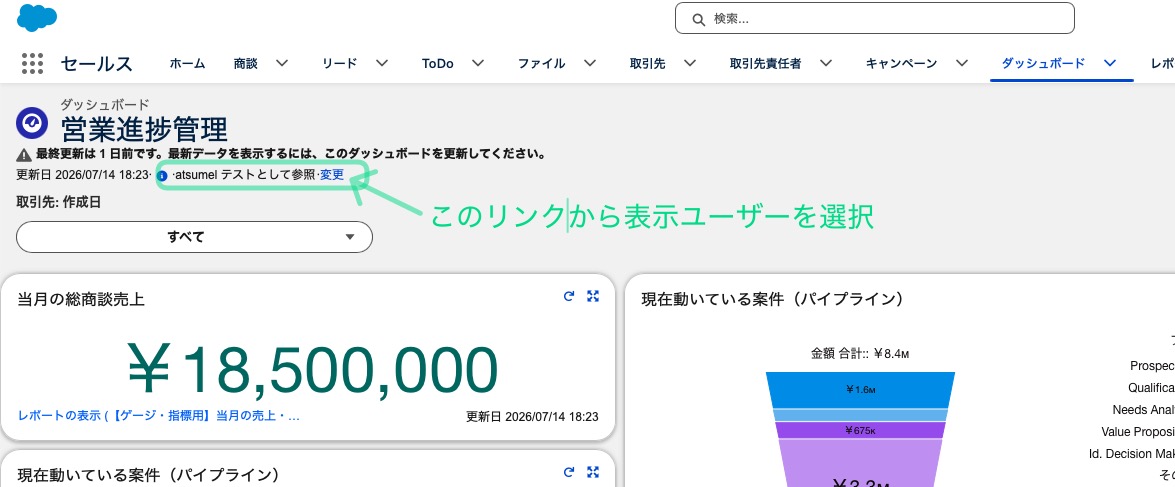Click the blue ￥1.6M funnel segment
Screen dimensions: 1175x487
(x=860, y=390)
